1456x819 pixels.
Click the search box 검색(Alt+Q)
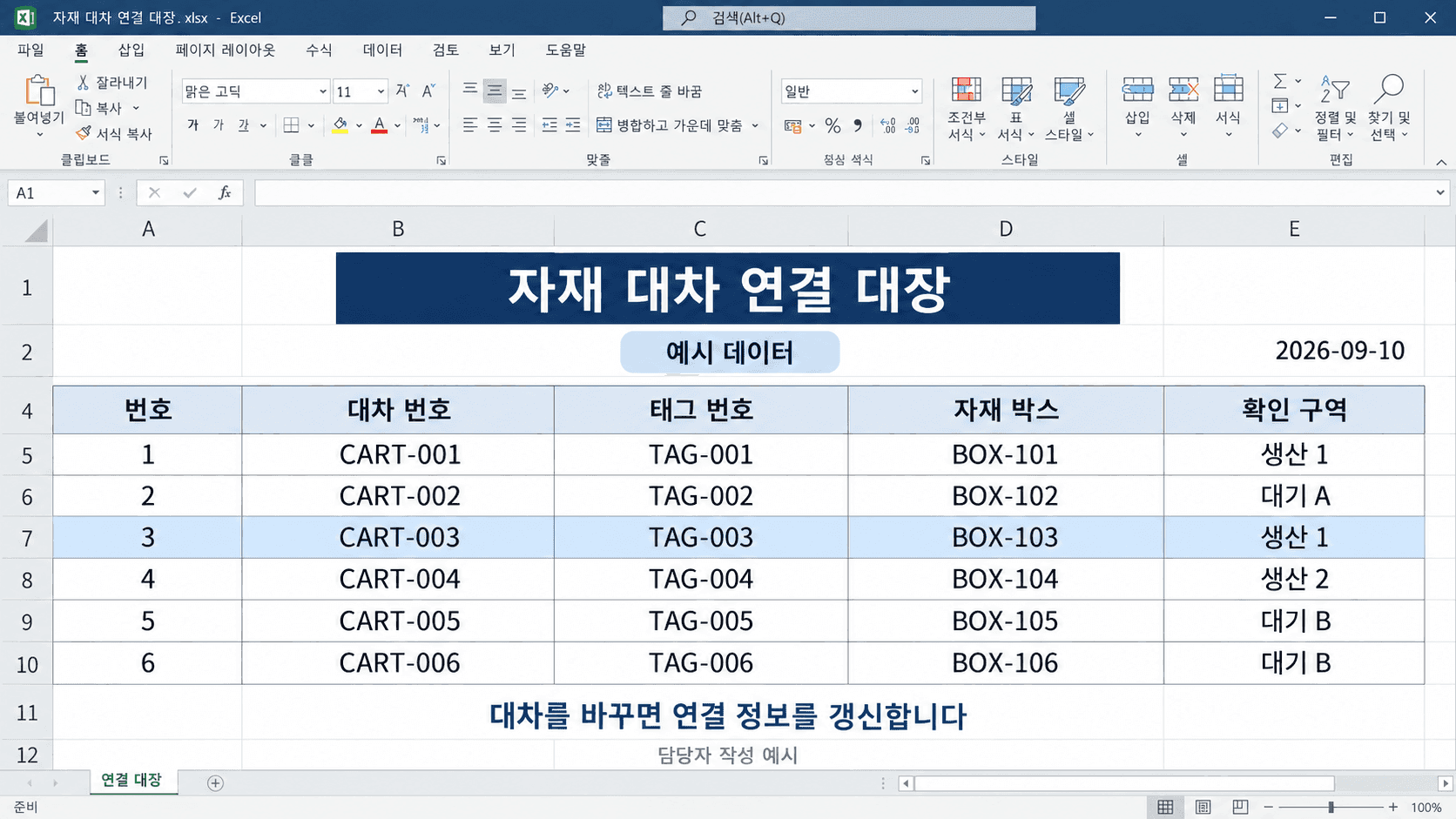pos(849,17)
